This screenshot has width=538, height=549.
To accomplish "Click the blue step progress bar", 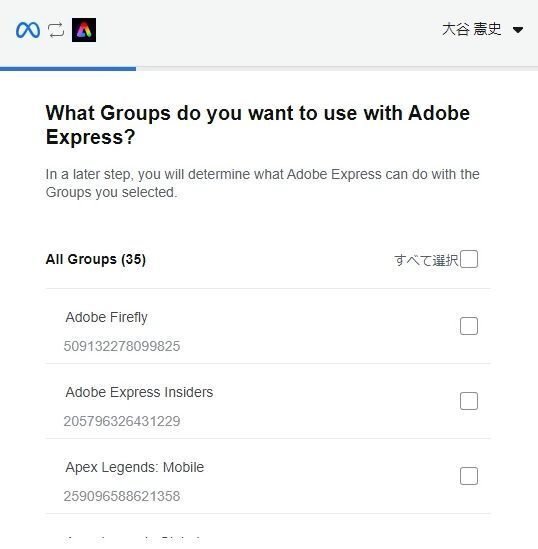I will click(68, 69).
